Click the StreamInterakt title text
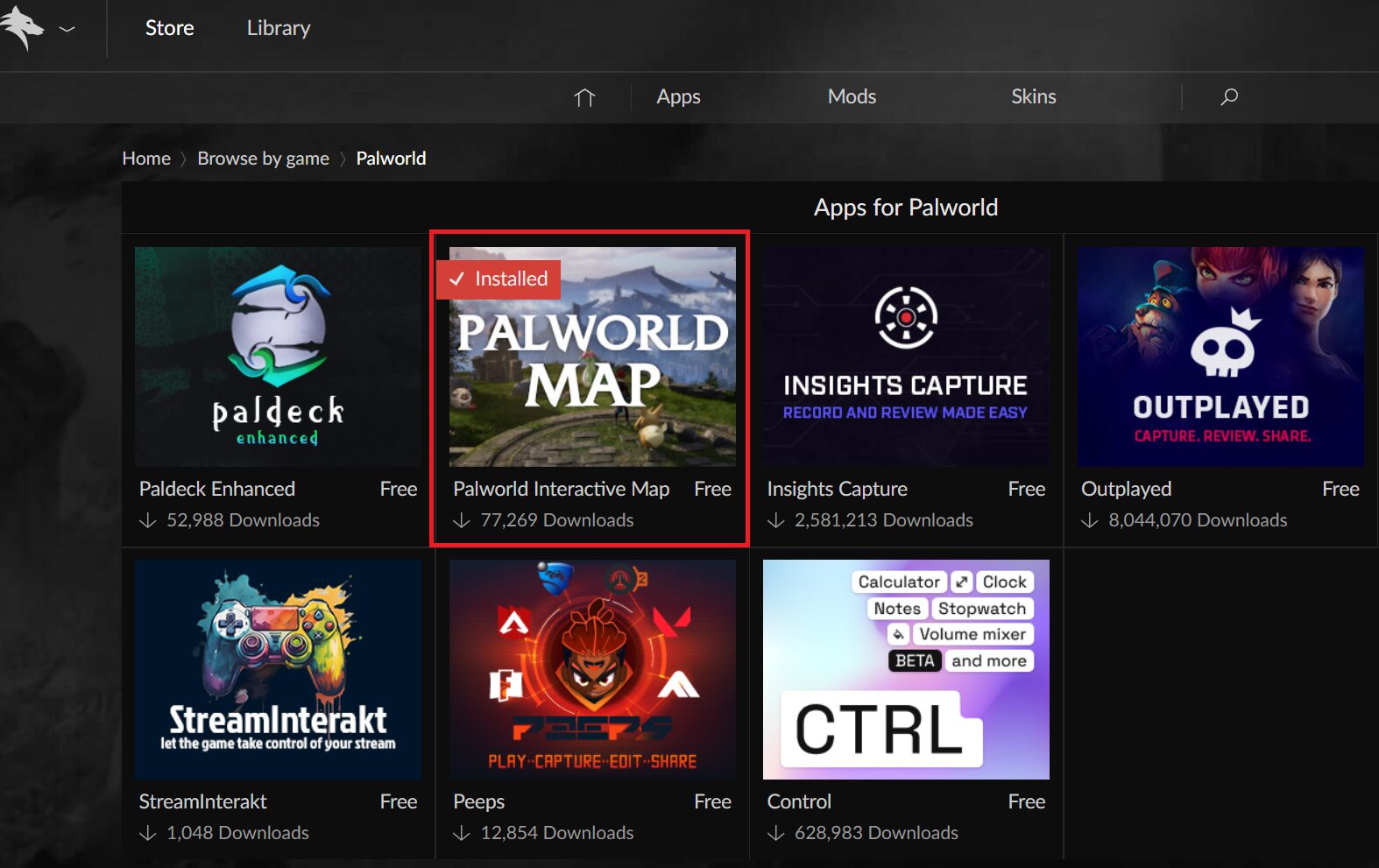Viewport: 1379px width, 868px height. (x=203, y=801)
